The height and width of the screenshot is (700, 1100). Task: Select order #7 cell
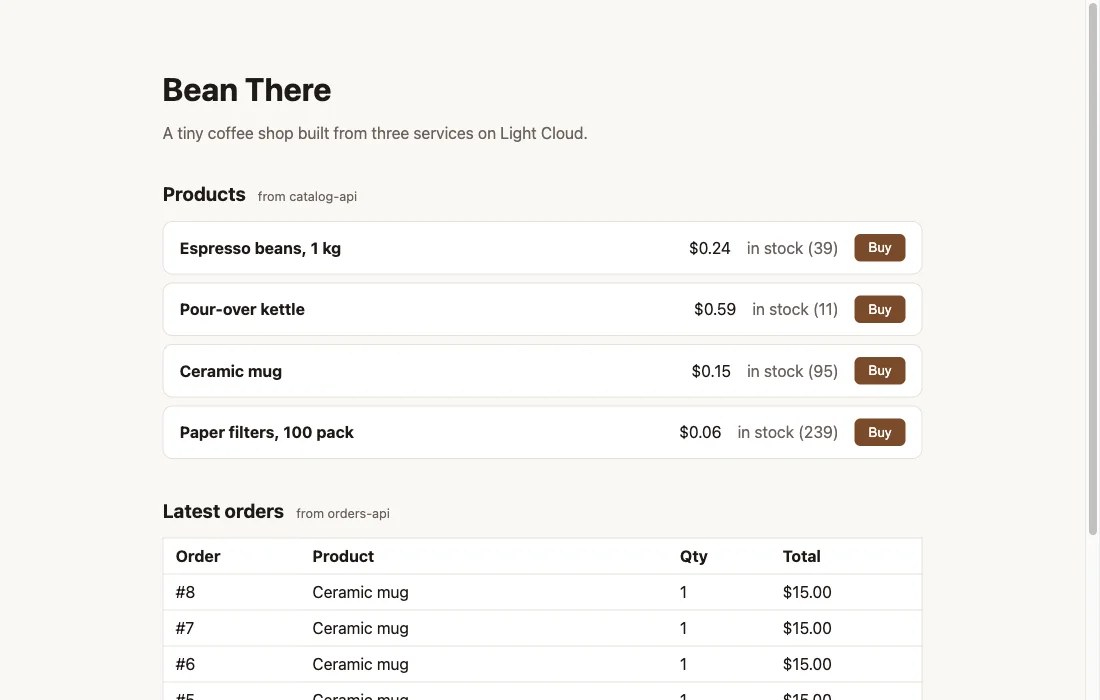coord(185,628)
